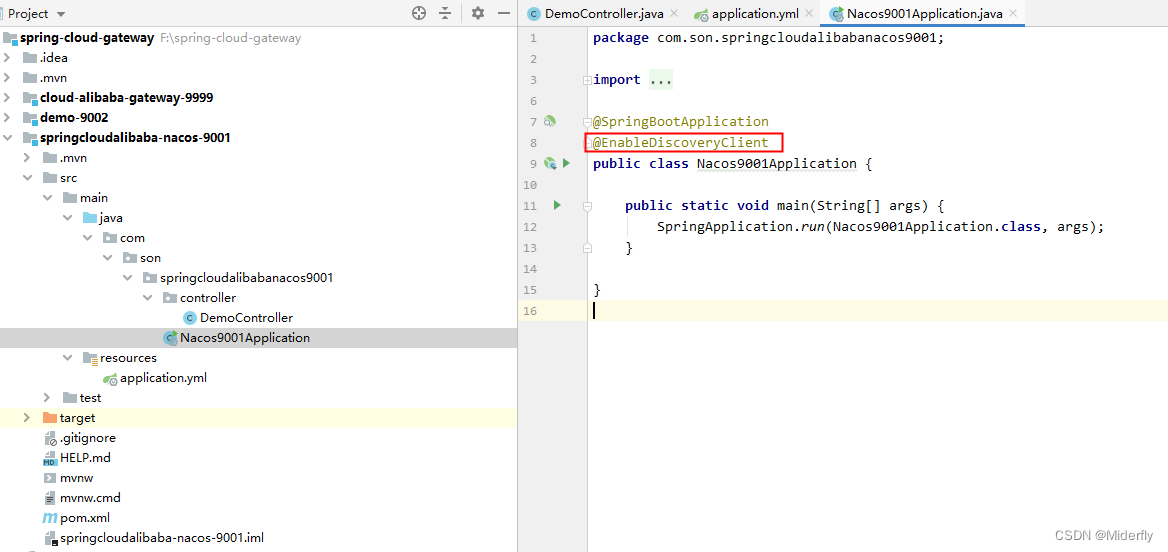The height and width of the screenshot is (552, 1168).
Task: Collapse the controller package
Action: pyautogui.click(x=148, y=298)
